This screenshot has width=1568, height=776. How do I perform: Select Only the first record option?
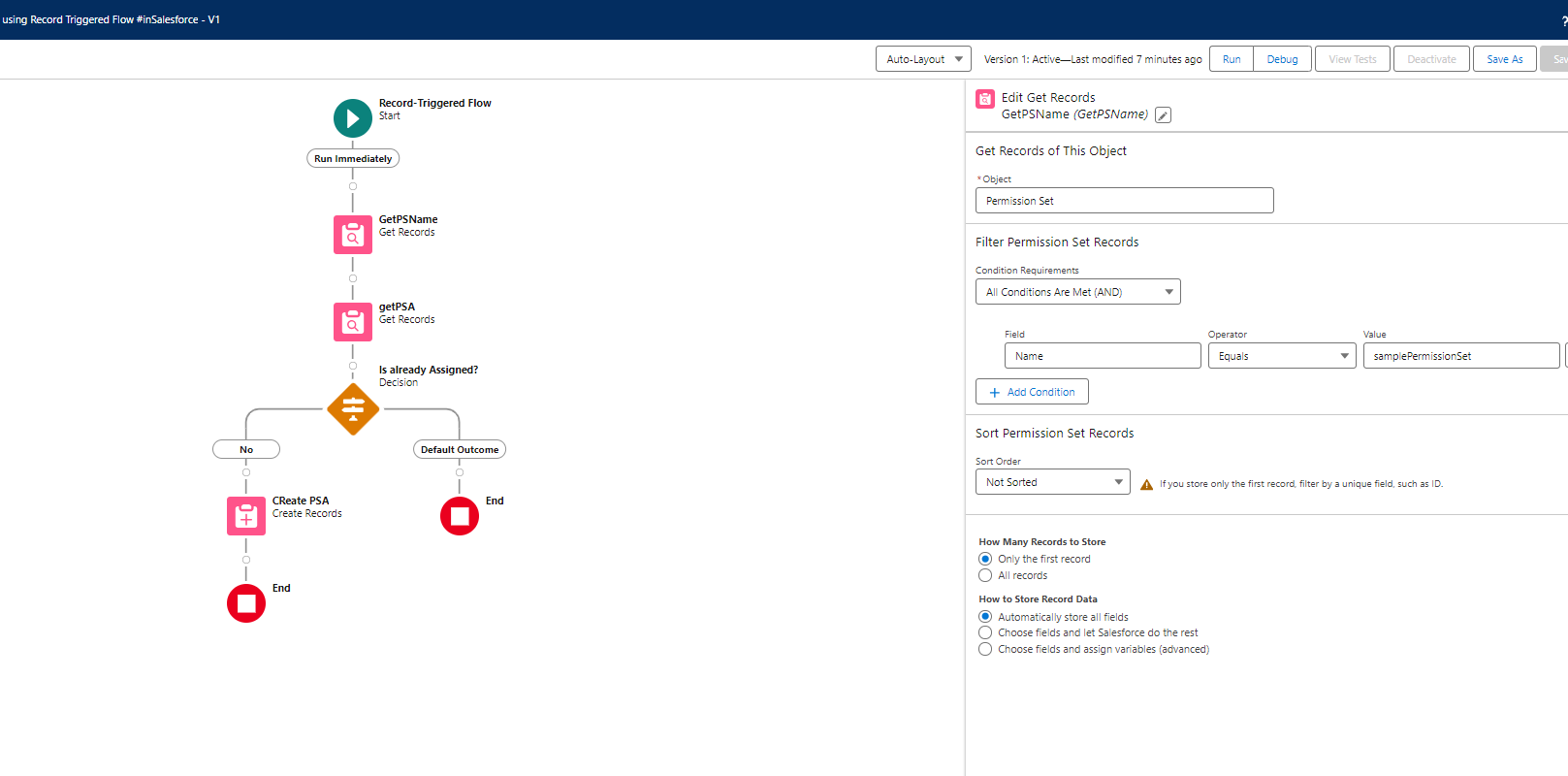pos(985,559)
